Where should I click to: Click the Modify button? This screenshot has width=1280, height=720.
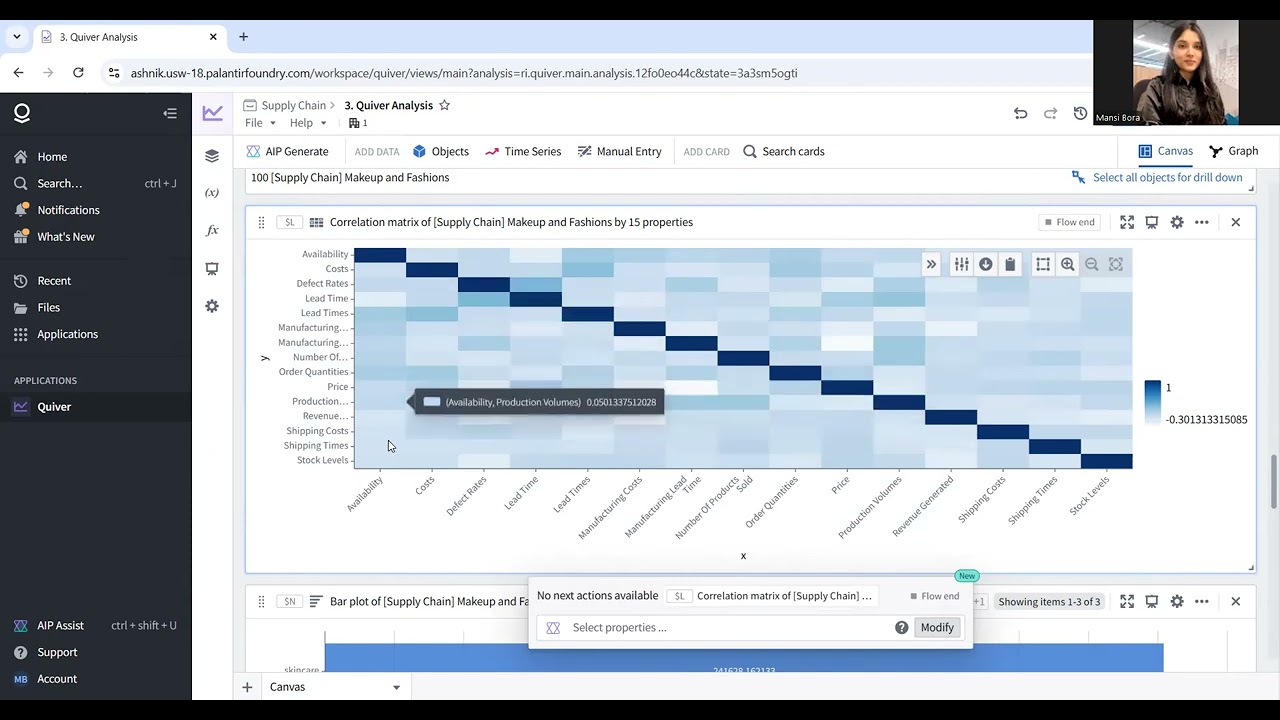[937, 628]
